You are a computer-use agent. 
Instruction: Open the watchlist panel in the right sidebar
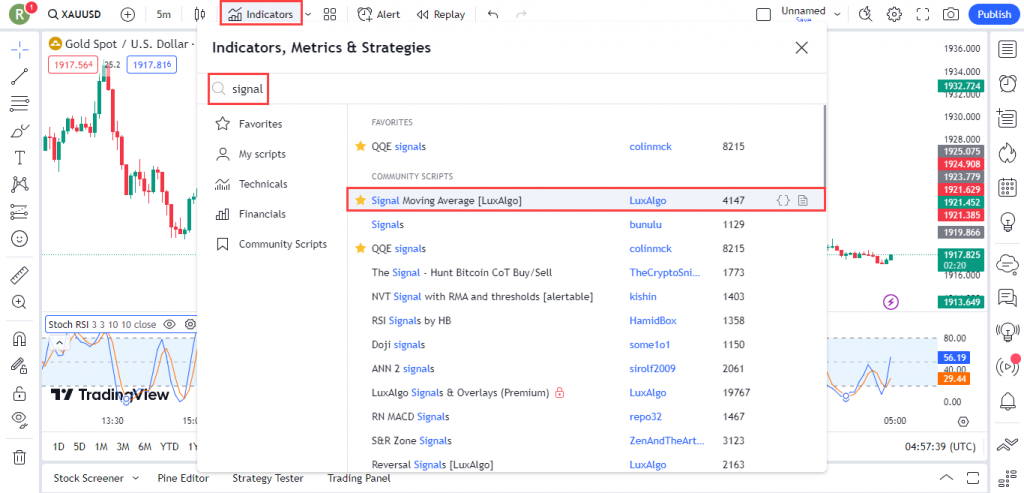tap(1008, 49)
